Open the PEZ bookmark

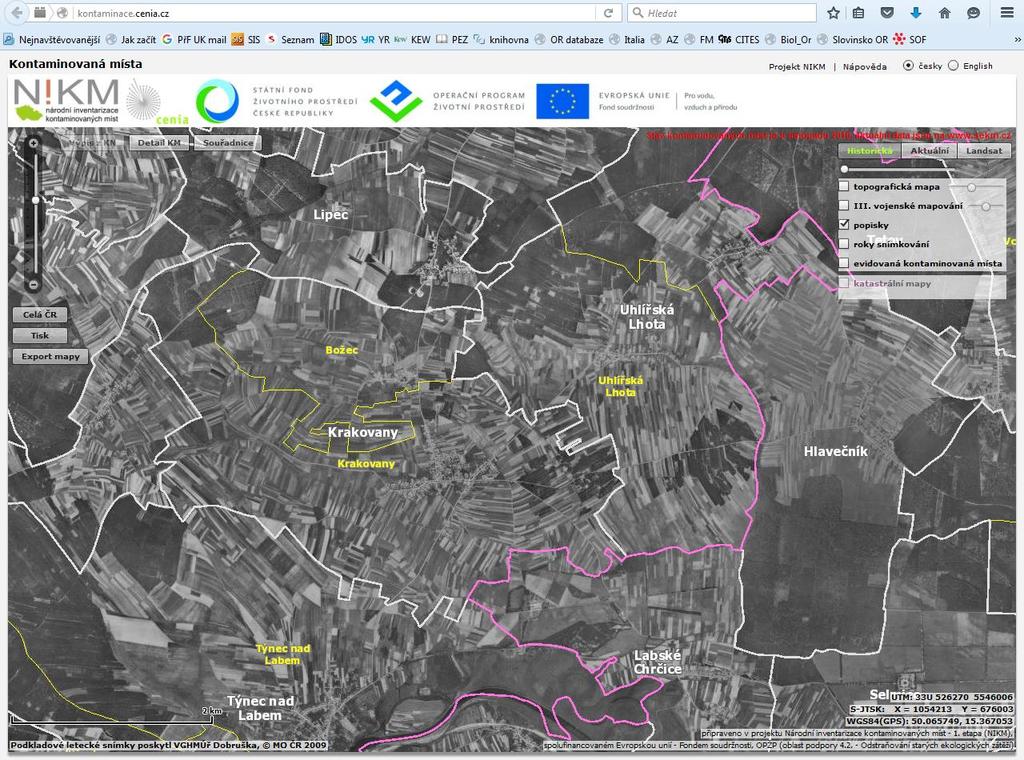452,40
